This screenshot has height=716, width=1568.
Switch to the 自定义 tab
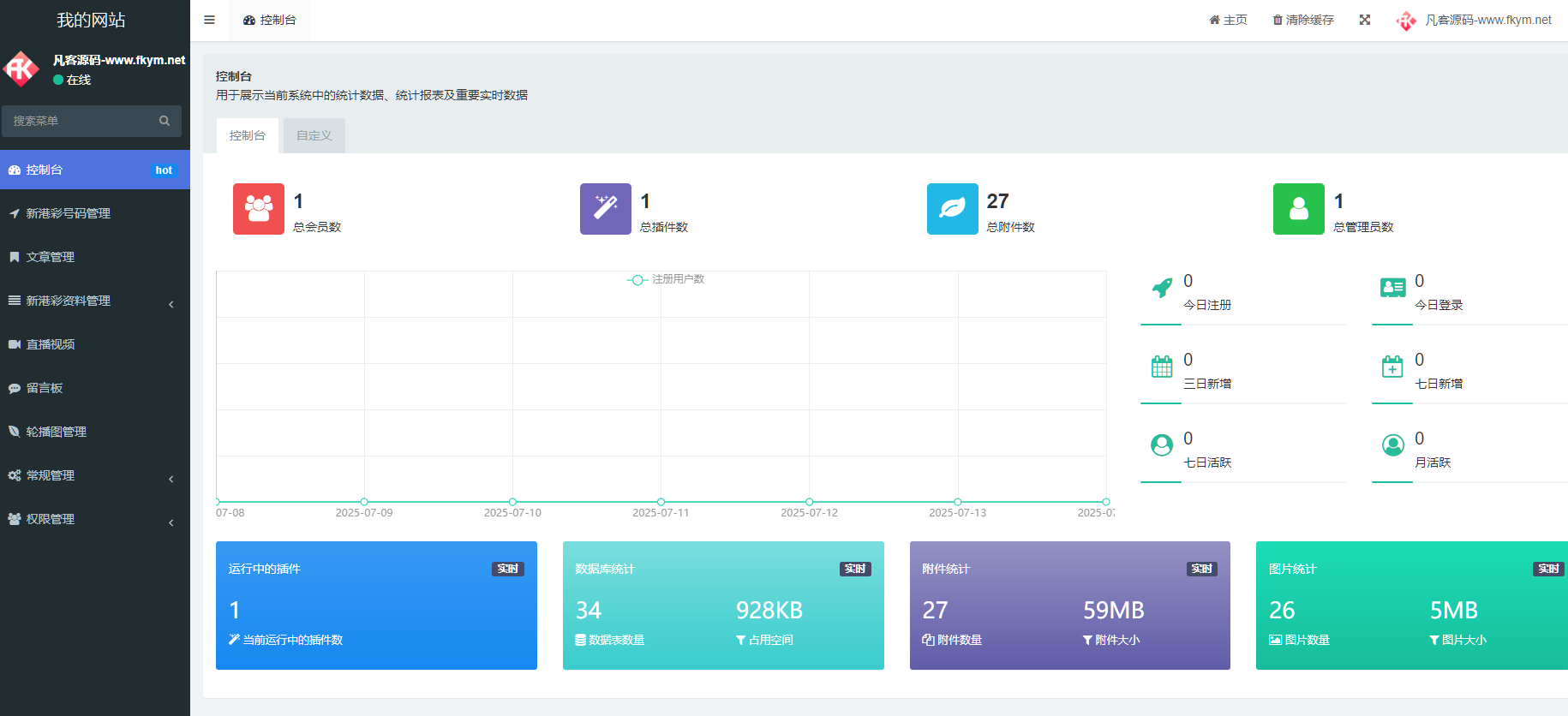click(314, 135)
